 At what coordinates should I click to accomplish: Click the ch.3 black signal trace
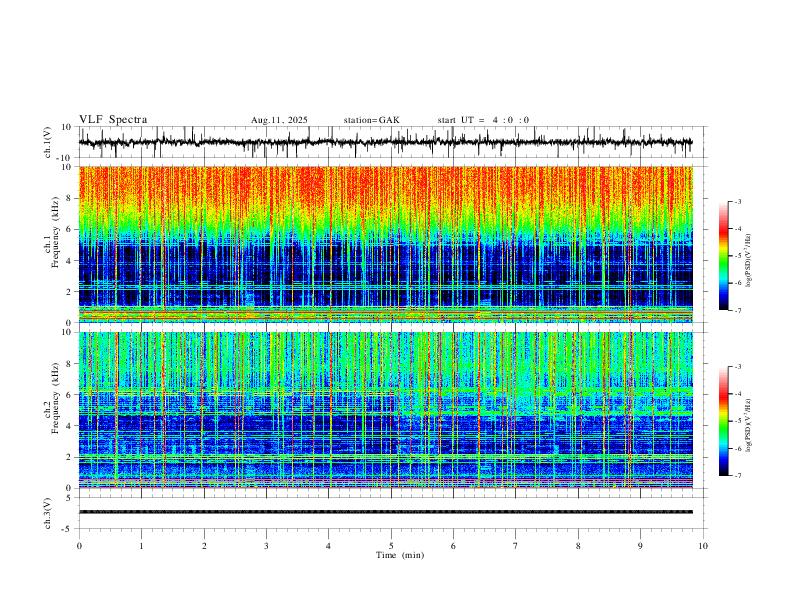click(386, 512)
